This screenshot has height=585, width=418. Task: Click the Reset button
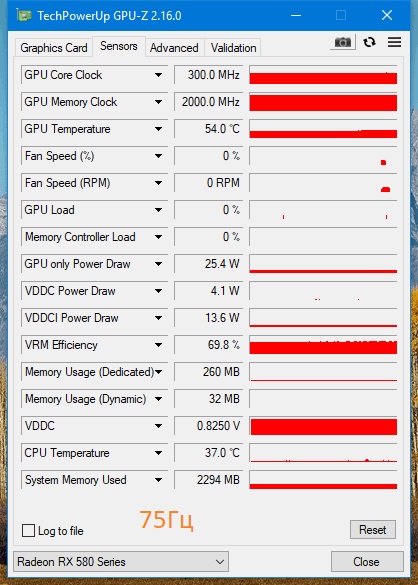[x=372, y=529]
